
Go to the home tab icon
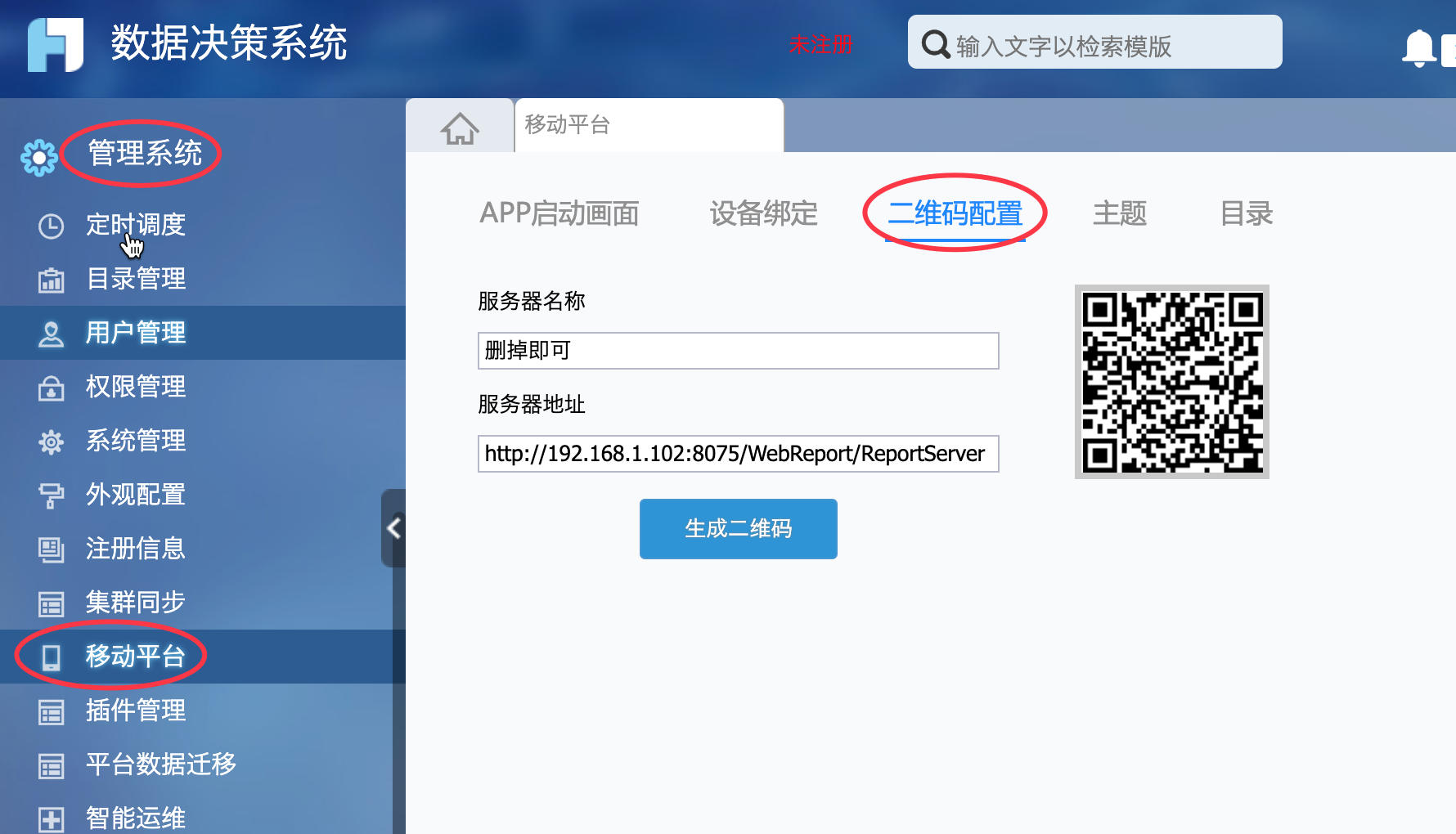pos(460,128)
